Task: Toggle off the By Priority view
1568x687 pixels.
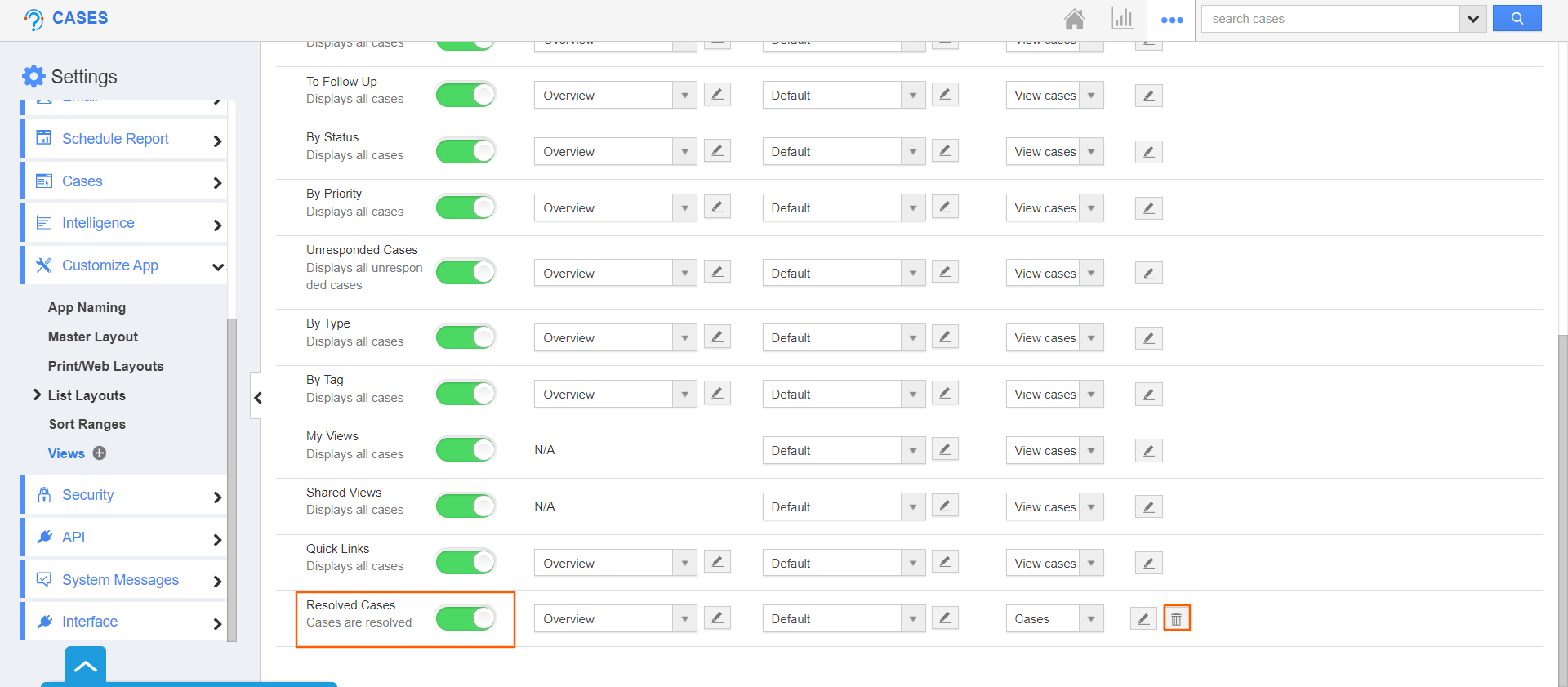Action: click(x=465, y=207)
